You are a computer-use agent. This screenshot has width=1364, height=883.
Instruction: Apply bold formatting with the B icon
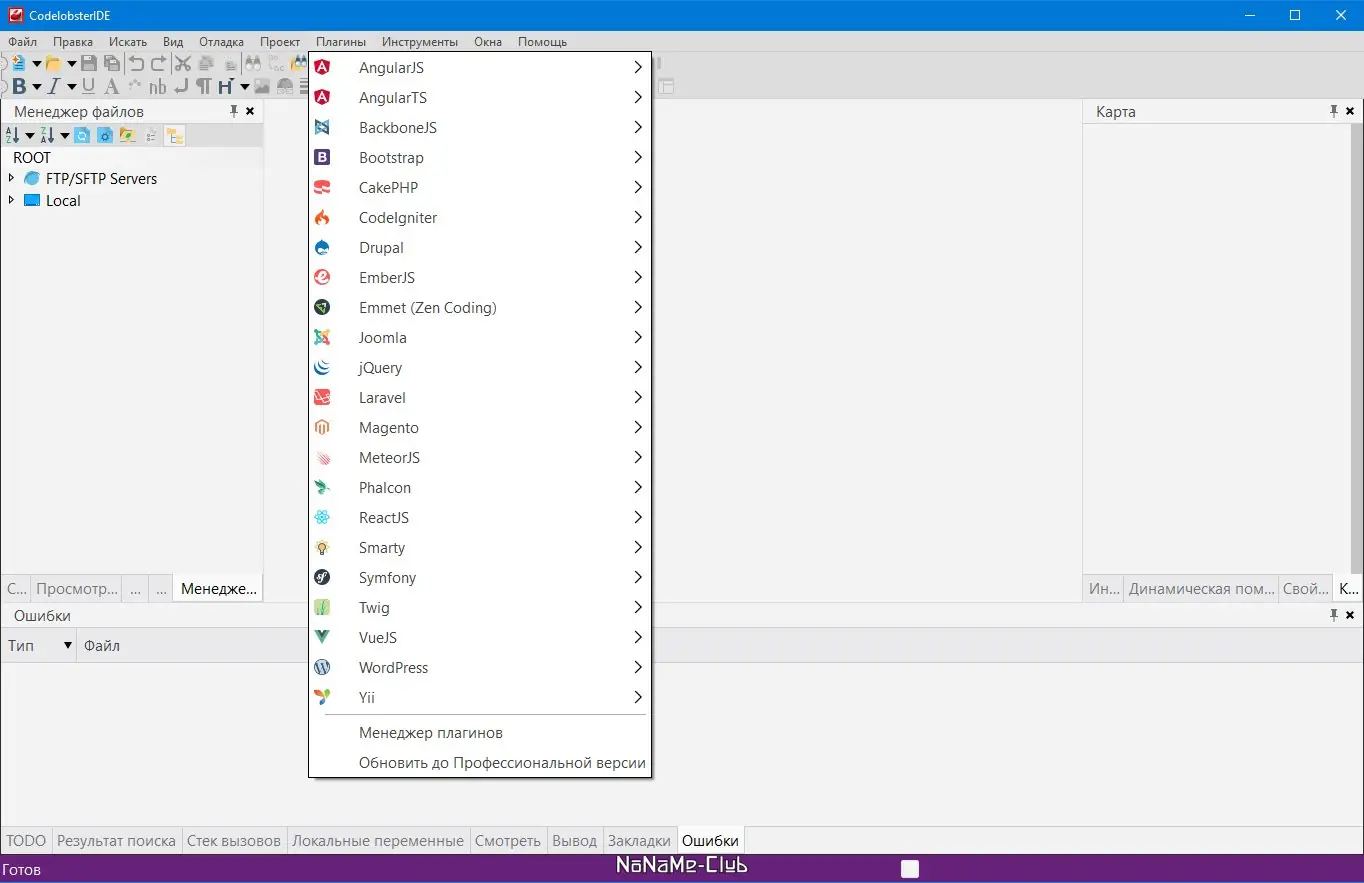click(19, 87)
